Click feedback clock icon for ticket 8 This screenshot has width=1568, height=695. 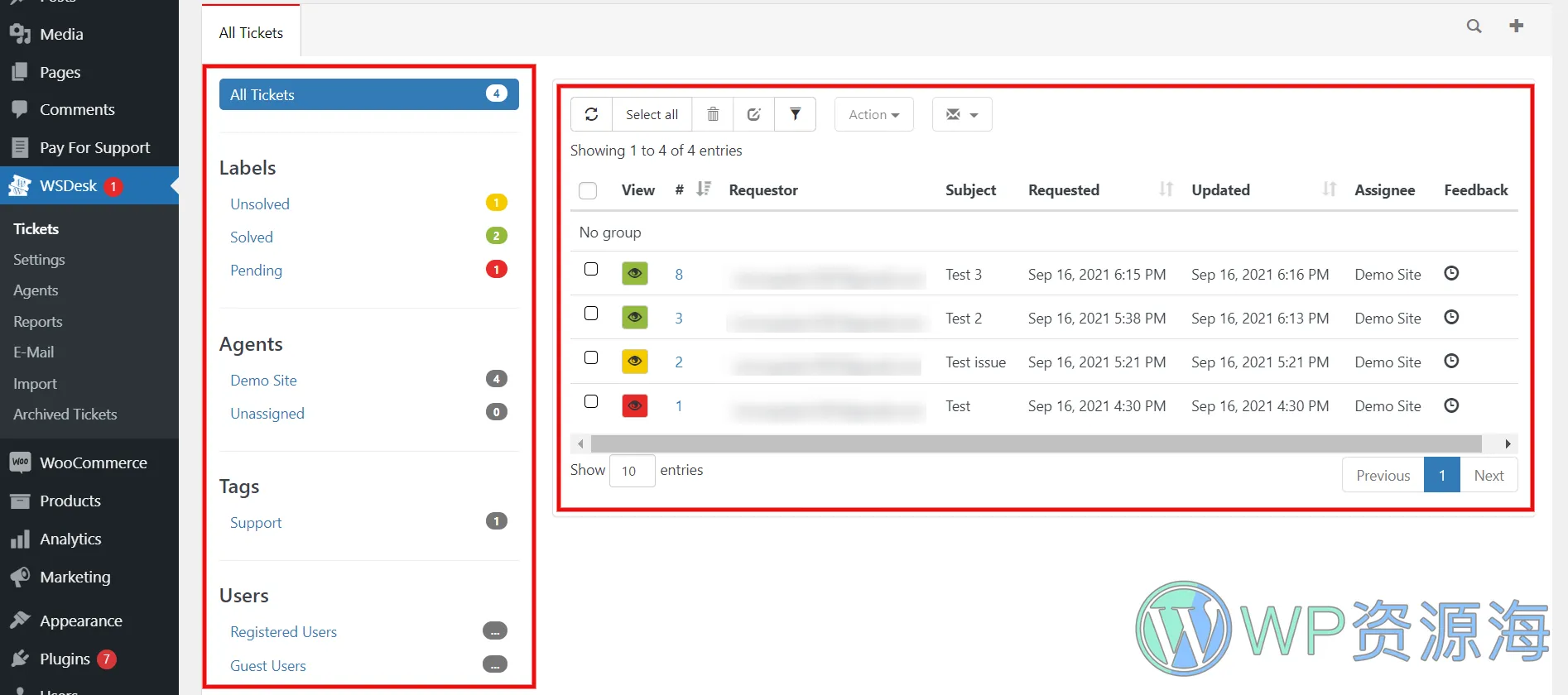1451,274
